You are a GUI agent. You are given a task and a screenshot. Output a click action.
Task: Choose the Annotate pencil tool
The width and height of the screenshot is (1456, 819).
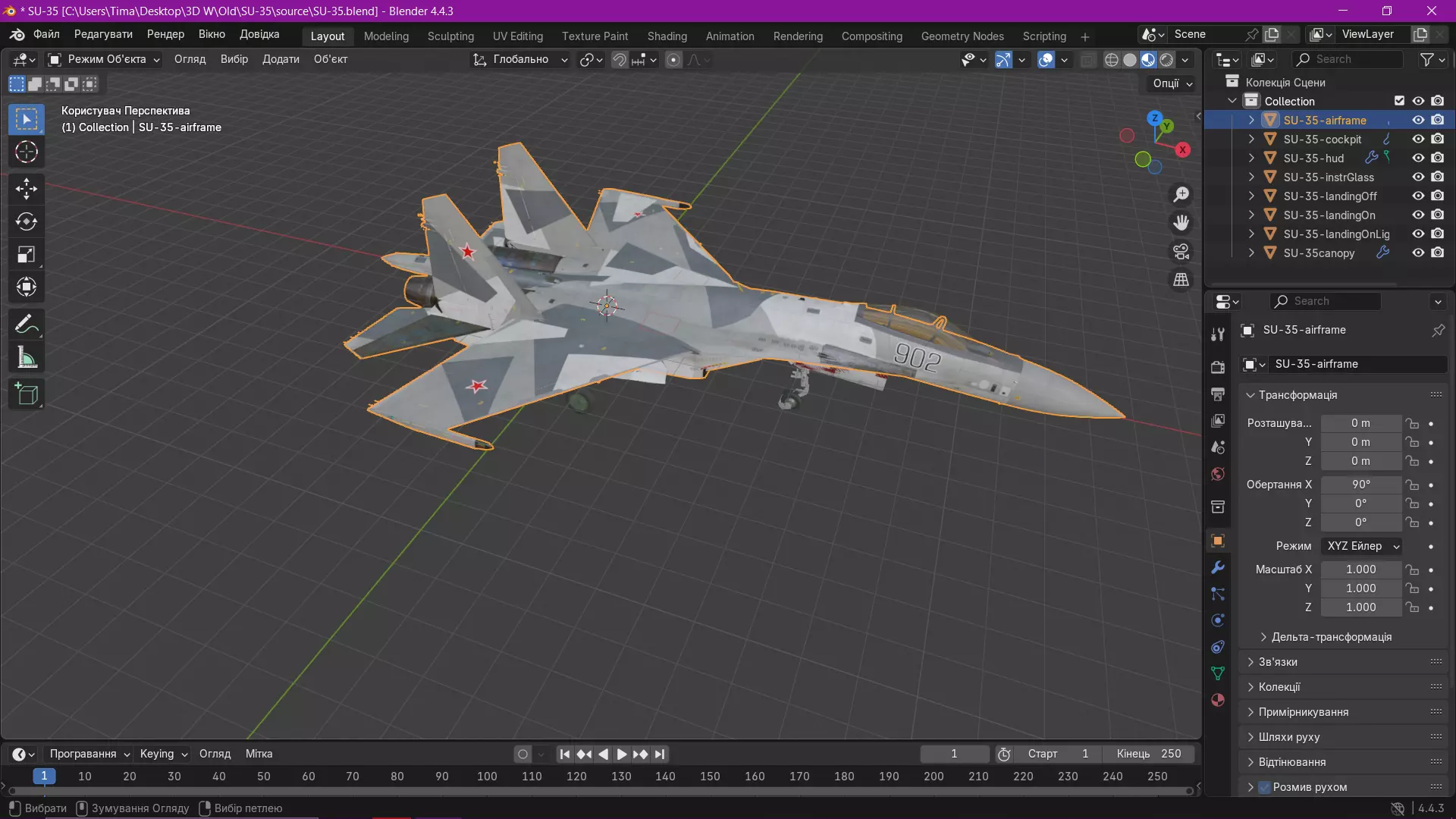tap(27, 325)
